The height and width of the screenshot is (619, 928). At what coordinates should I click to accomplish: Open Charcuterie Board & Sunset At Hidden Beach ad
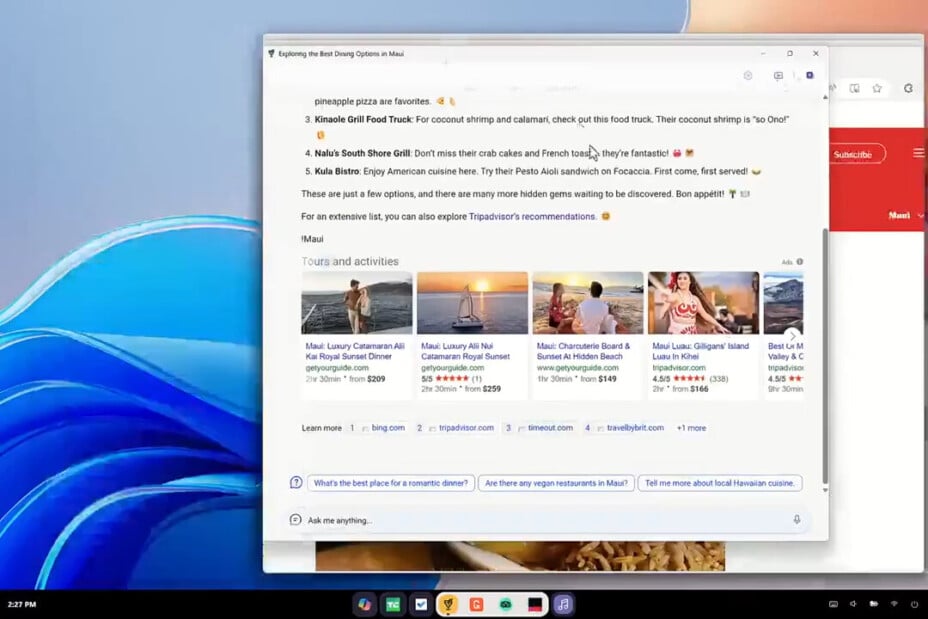point(583,351)
